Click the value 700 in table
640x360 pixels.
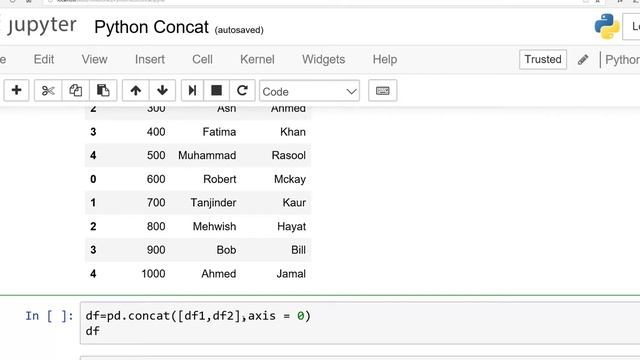(x=156, y=203)
